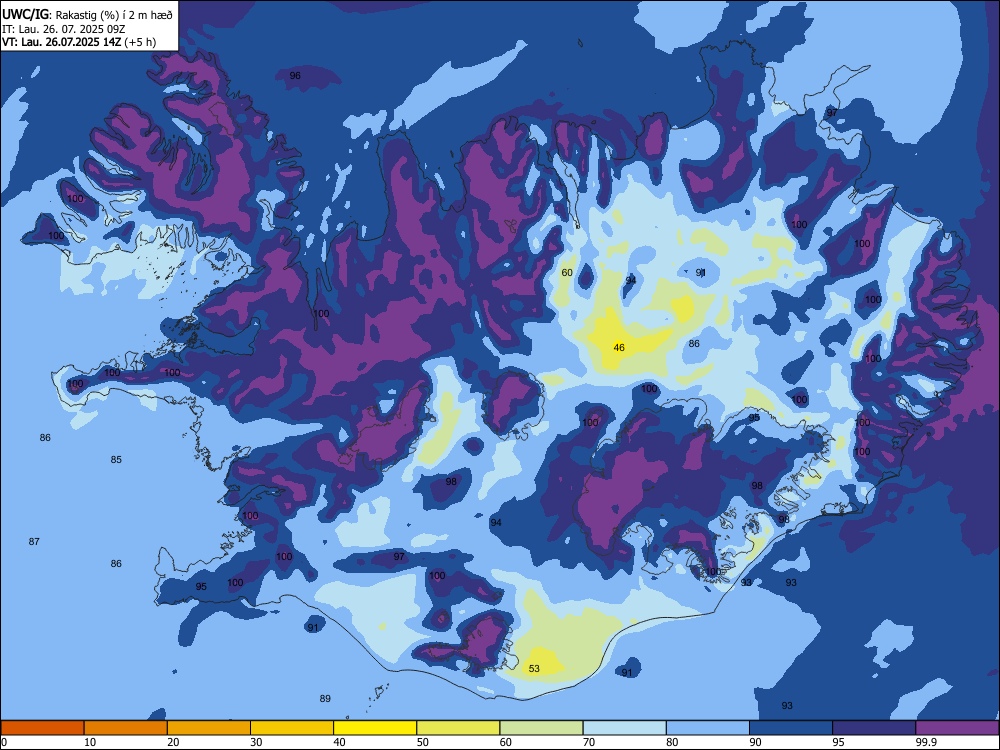
Task: Click the legend scale label "70"
Action: click(589, 742)
